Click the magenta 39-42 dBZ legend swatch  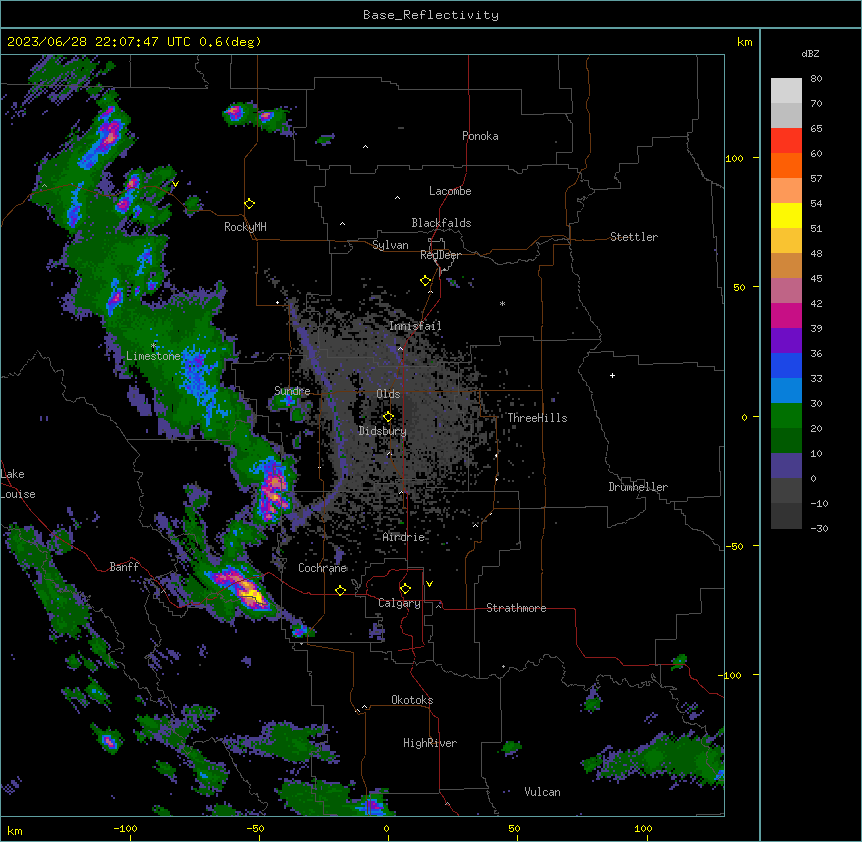coord(786,315)
